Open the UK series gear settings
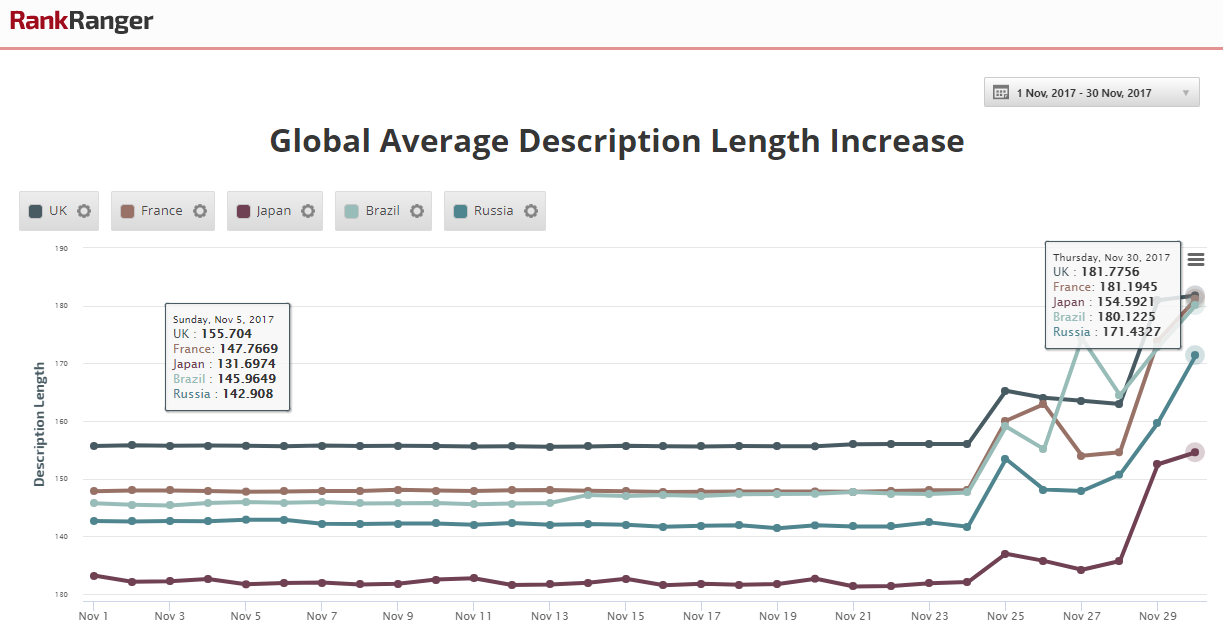Image resolution: width=1223 pixels, height=632 pixels. [84, 211]
